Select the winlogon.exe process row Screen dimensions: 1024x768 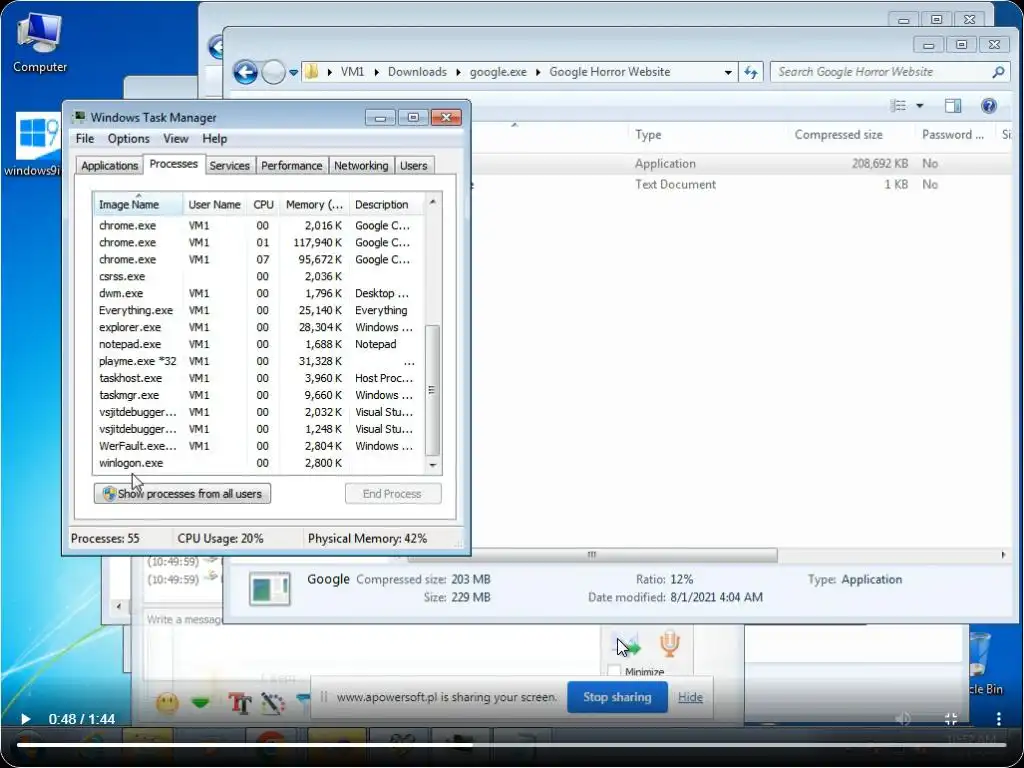(x=259, y=463)
